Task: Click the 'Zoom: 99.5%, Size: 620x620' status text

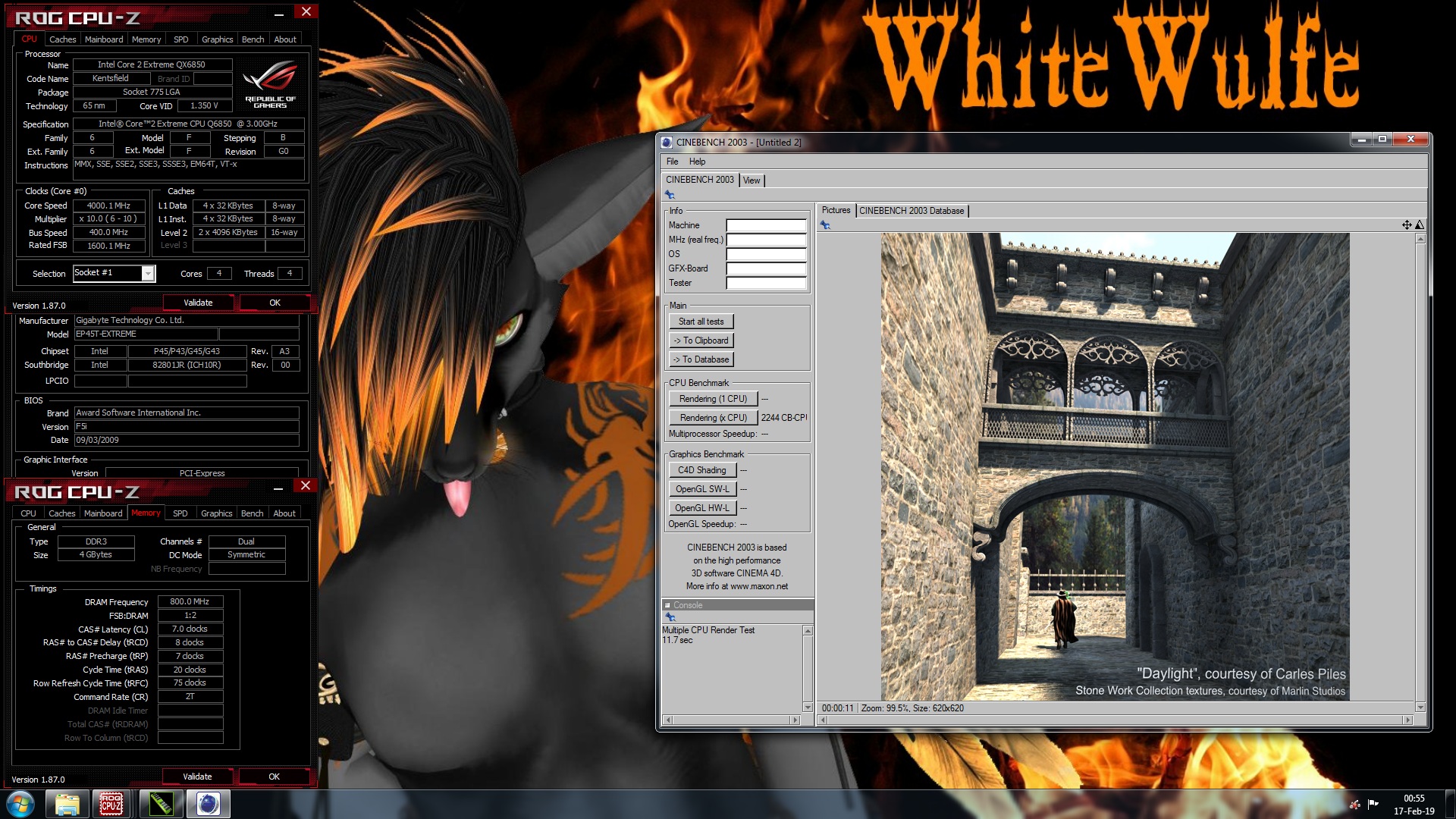Action: tap(912, 708)
